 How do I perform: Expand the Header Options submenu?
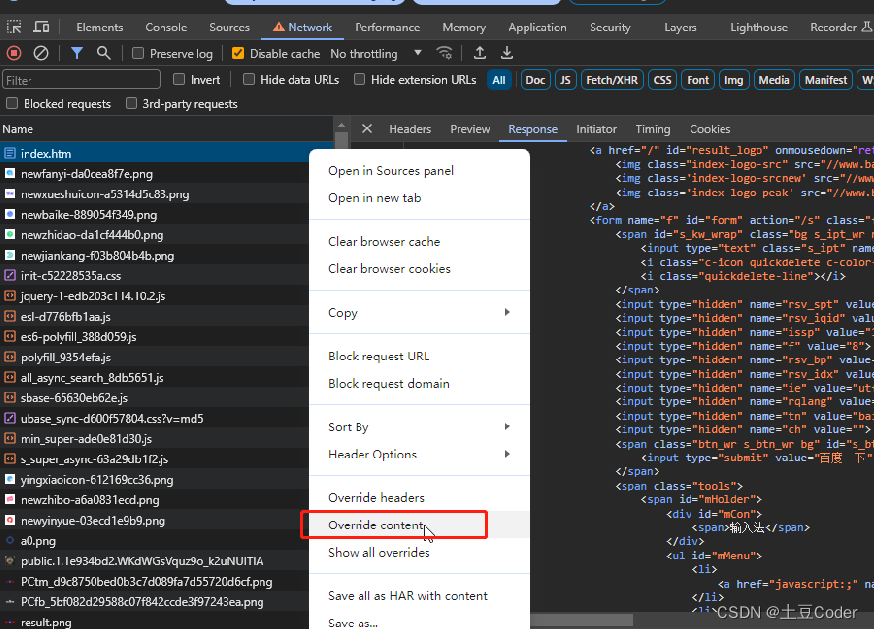(x=419, y=454)
